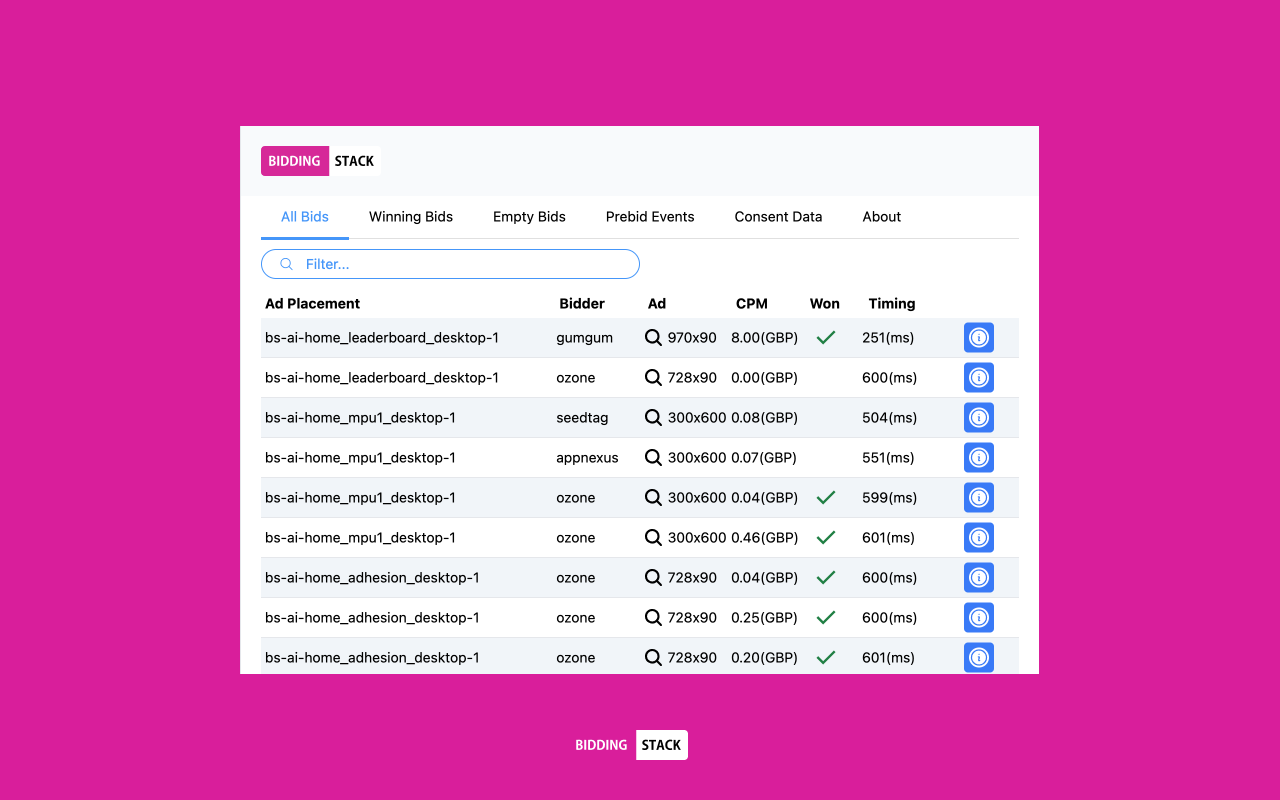Open info details for the seedtag bid
The height and width of the screenshot is (800, 1280).
click(x=978, y=417)
